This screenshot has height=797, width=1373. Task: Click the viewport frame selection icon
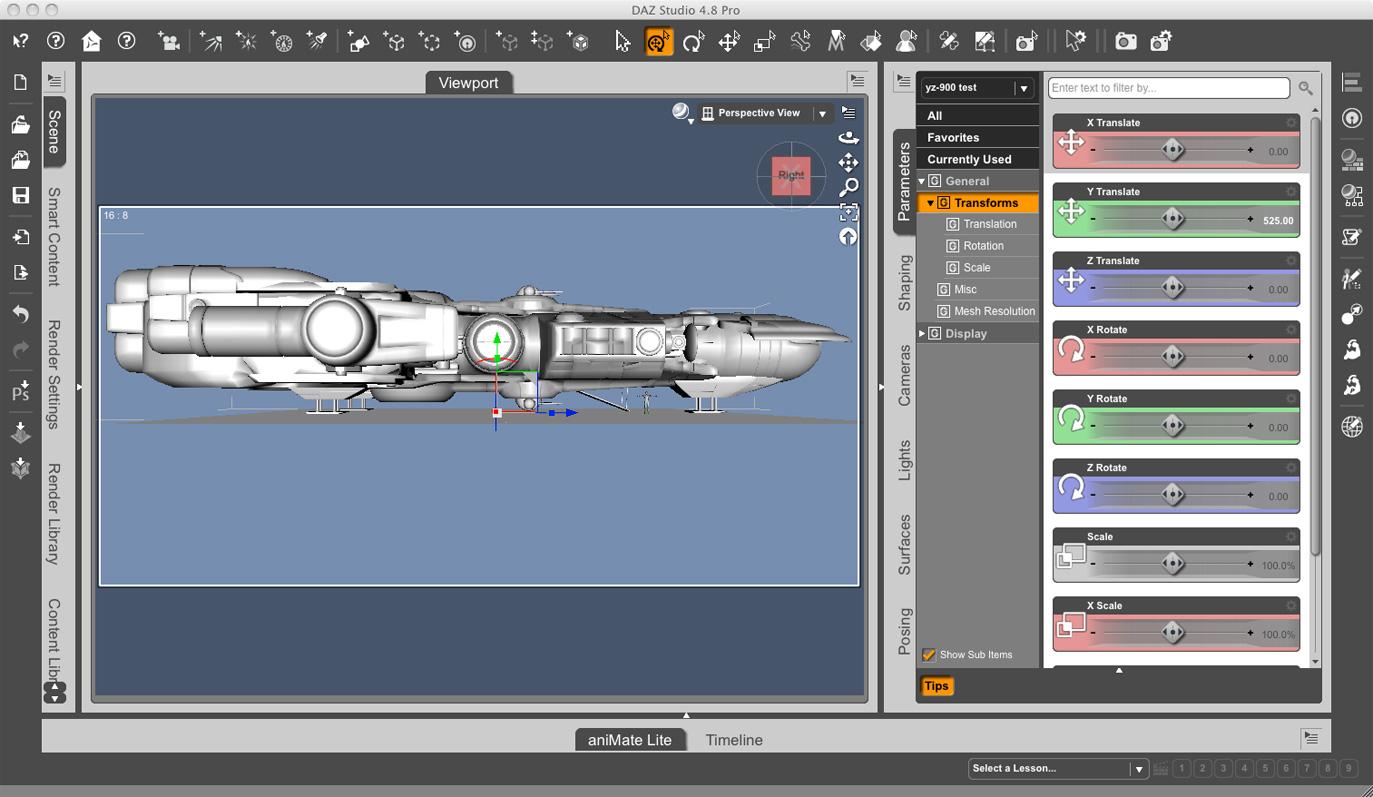pos(848,212)
